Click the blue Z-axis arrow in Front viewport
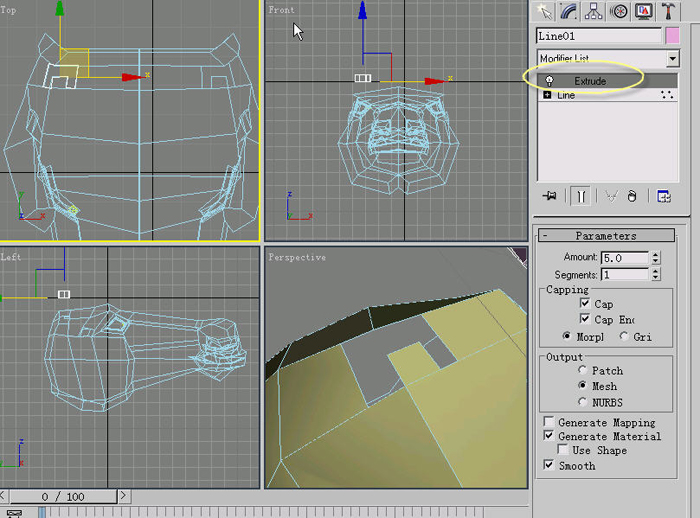Viewport: 700px width, 518px height. (362, 10)
